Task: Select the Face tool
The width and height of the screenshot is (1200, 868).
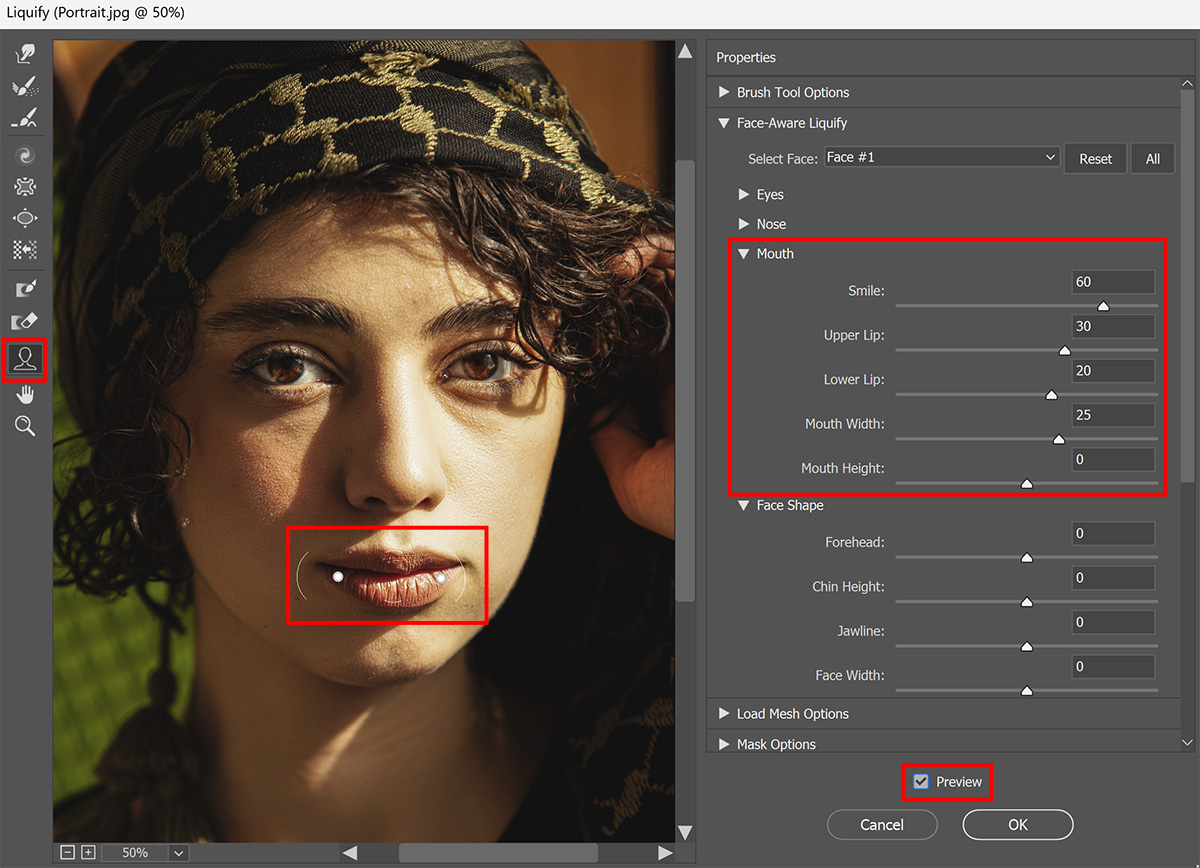Action: 25,360
